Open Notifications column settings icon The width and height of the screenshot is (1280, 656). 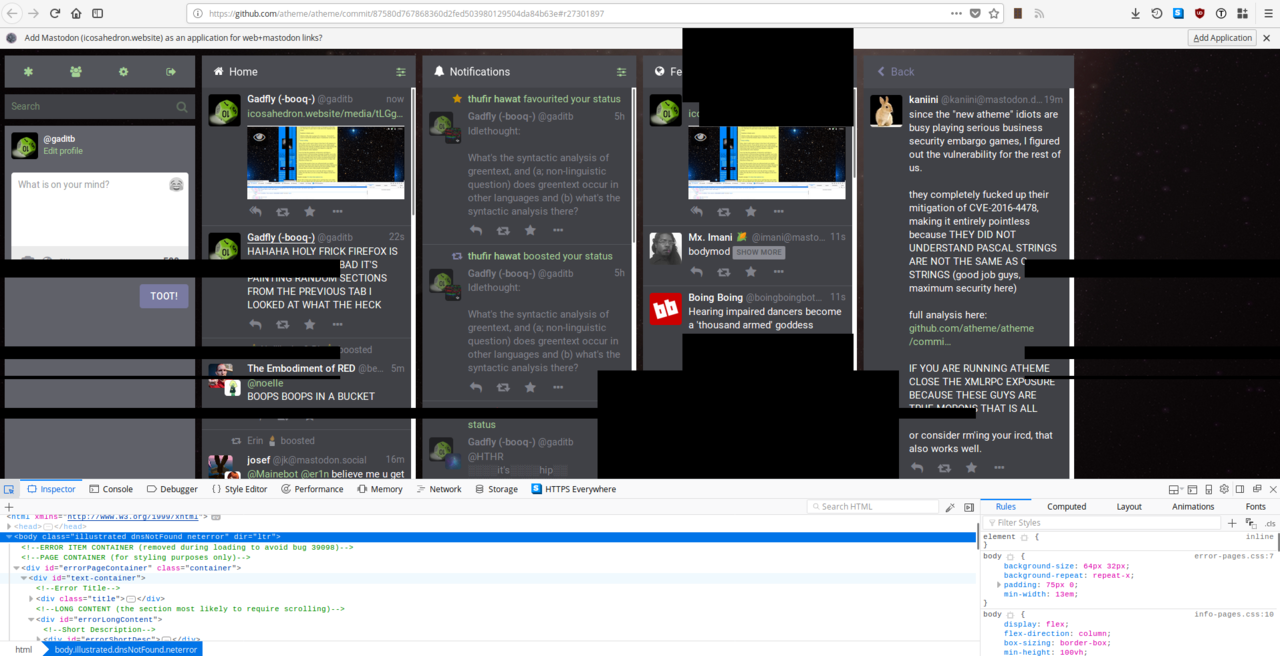621,72
